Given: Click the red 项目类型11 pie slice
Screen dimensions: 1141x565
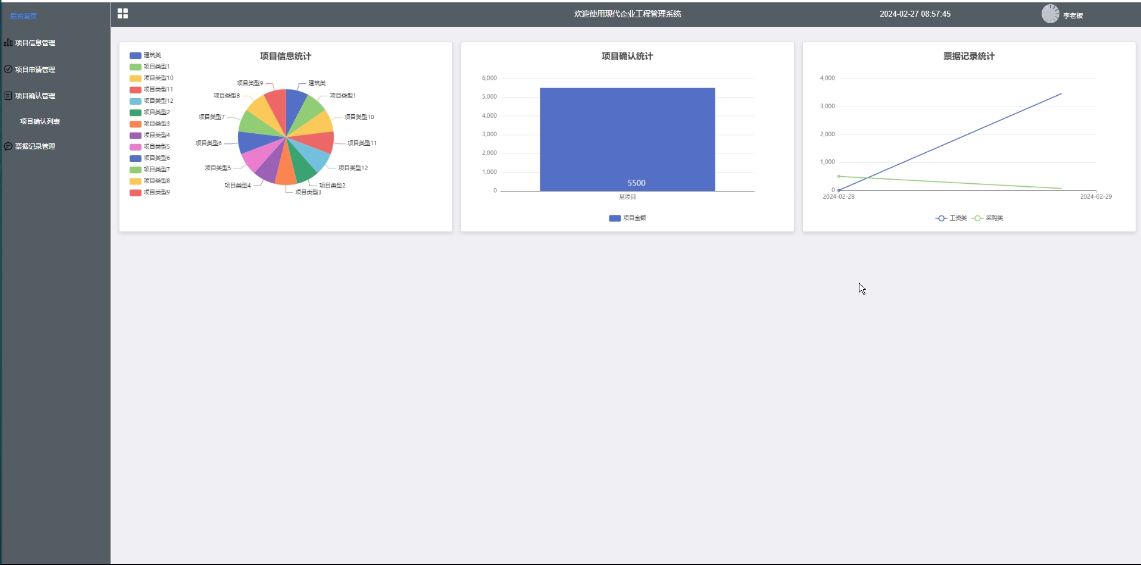Looking at the screenshot, I should point(320,141).
